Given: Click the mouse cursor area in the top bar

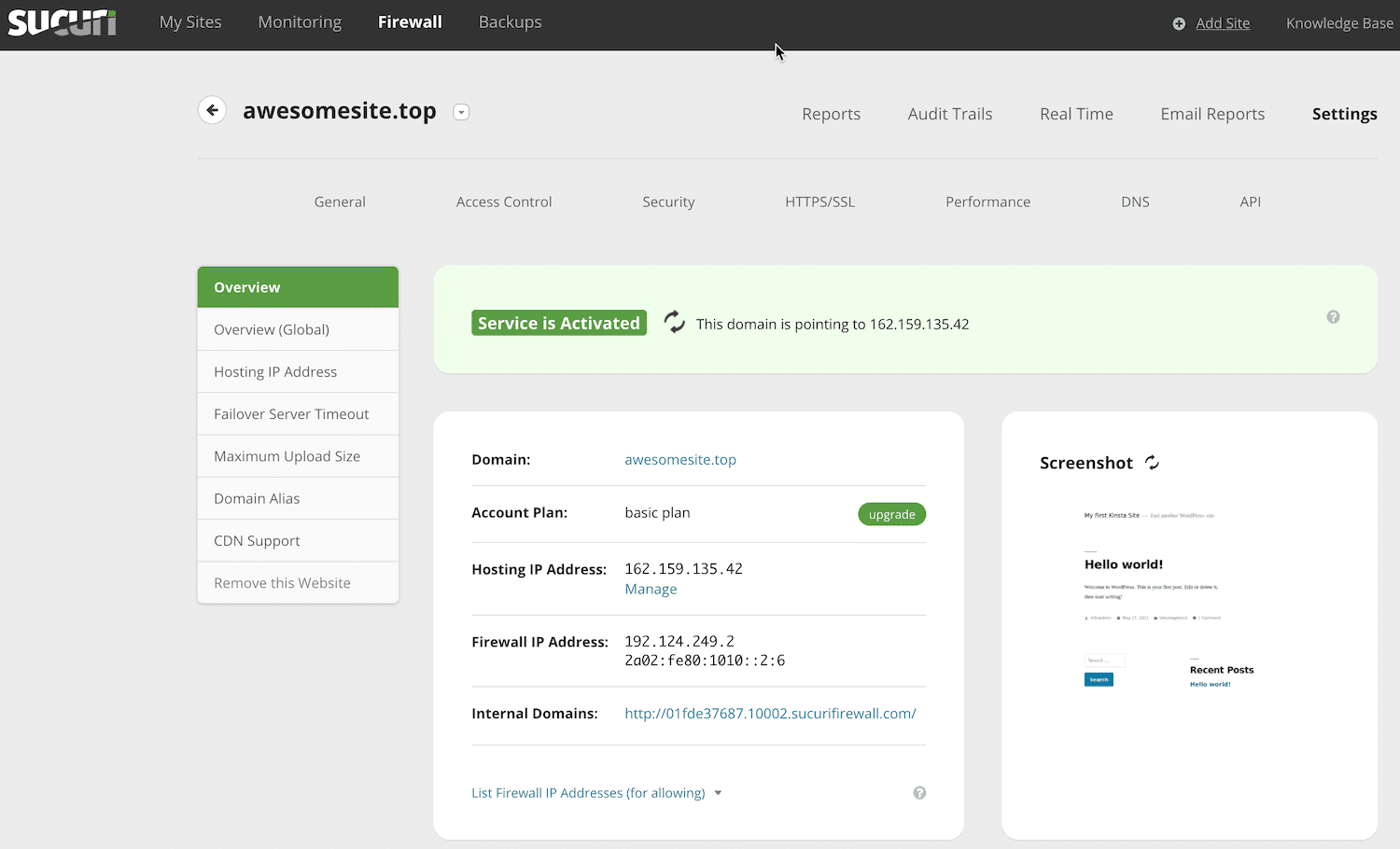Looking at the screenshot, I should coord(778,51).
